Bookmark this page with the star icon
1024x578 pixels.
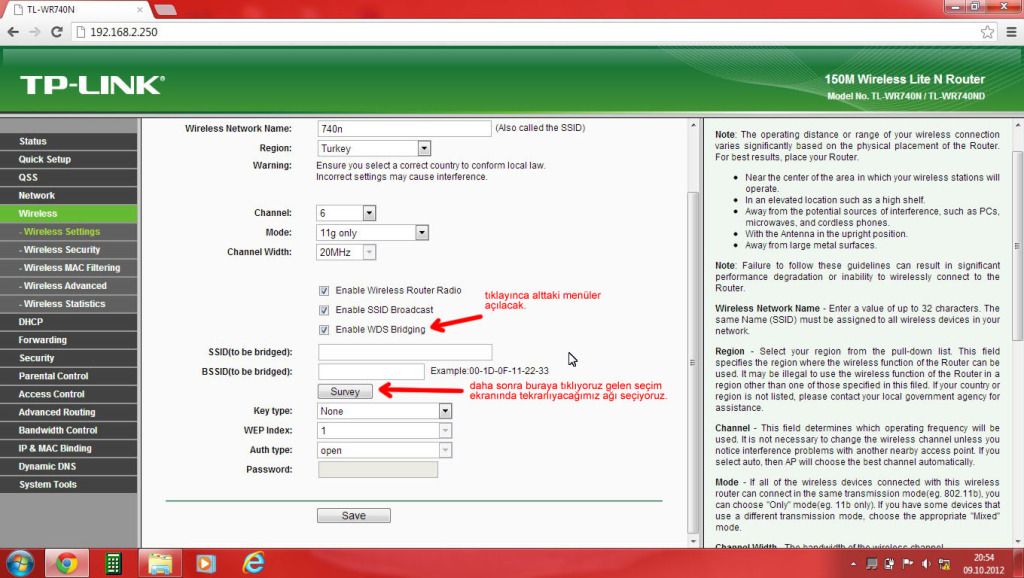click(987, 32)
